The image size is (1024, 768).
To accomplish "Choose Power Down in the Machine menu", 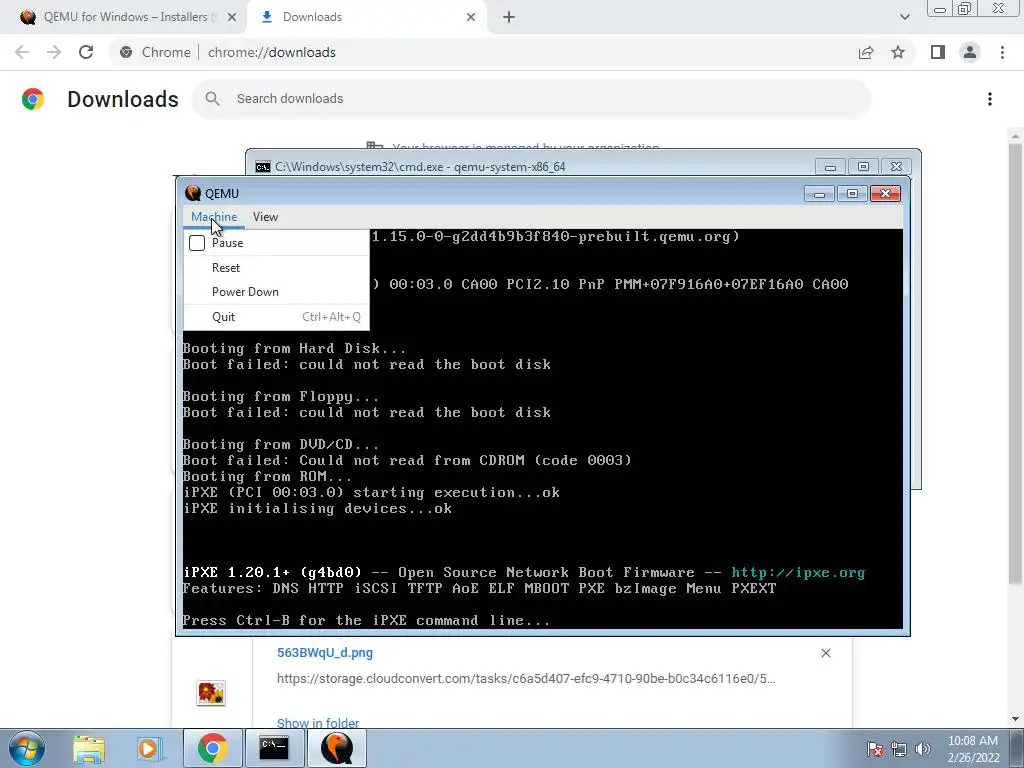I will tap(245, 292).
